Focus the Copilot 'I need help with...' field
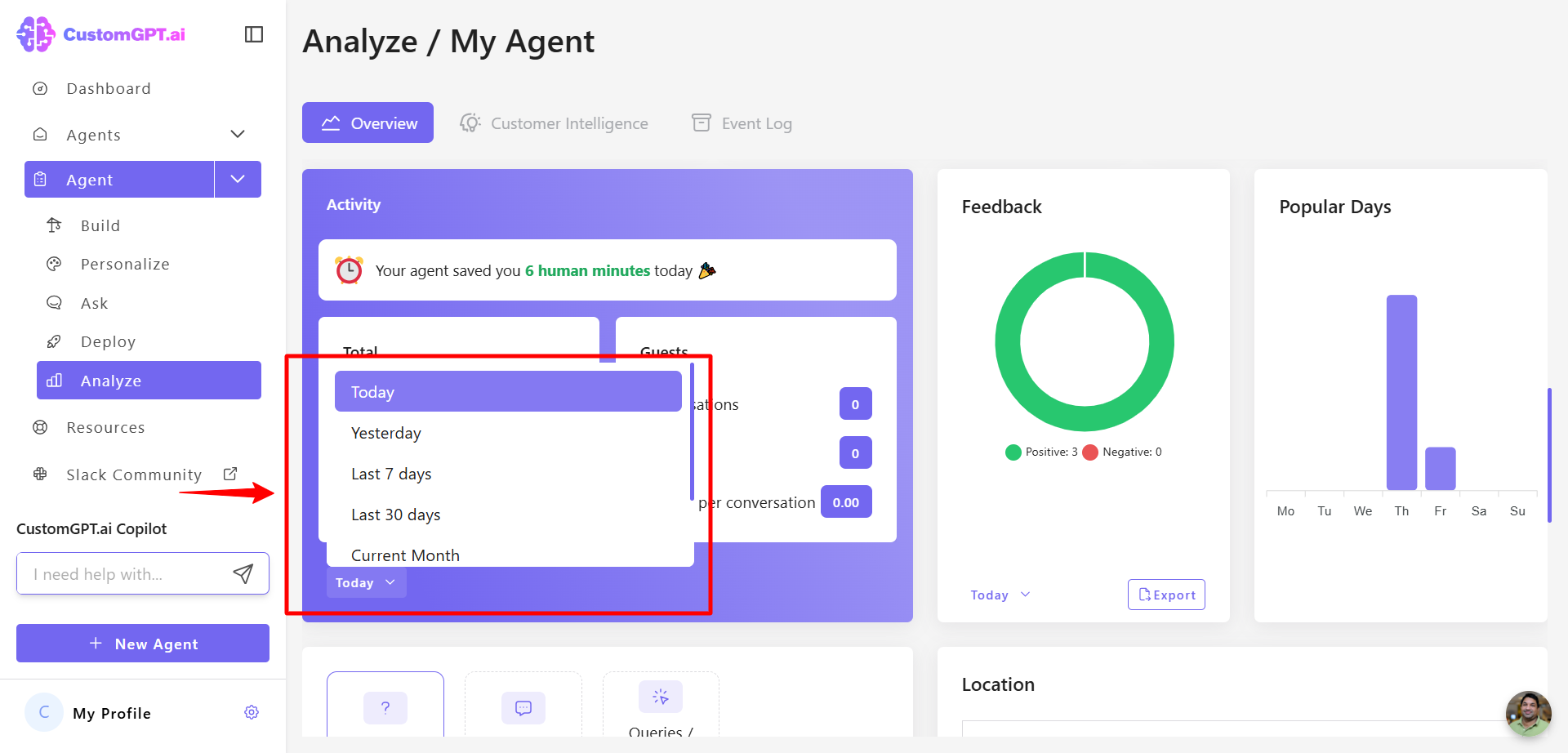This screenshot has height=753, width=1568. [x=143, y=573]
